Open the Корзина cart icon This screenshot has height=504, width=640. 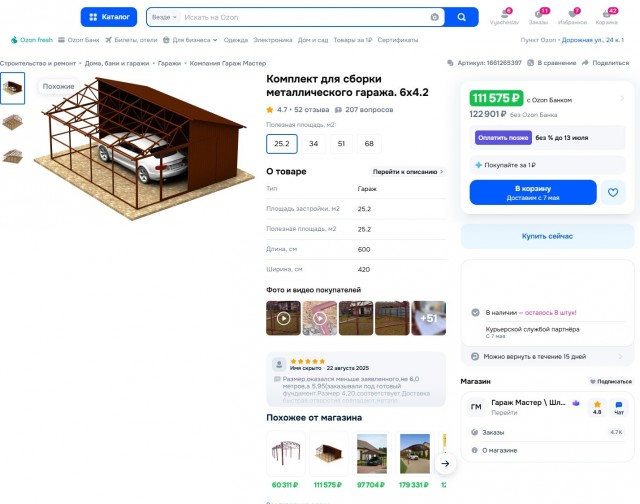(607, 16)
